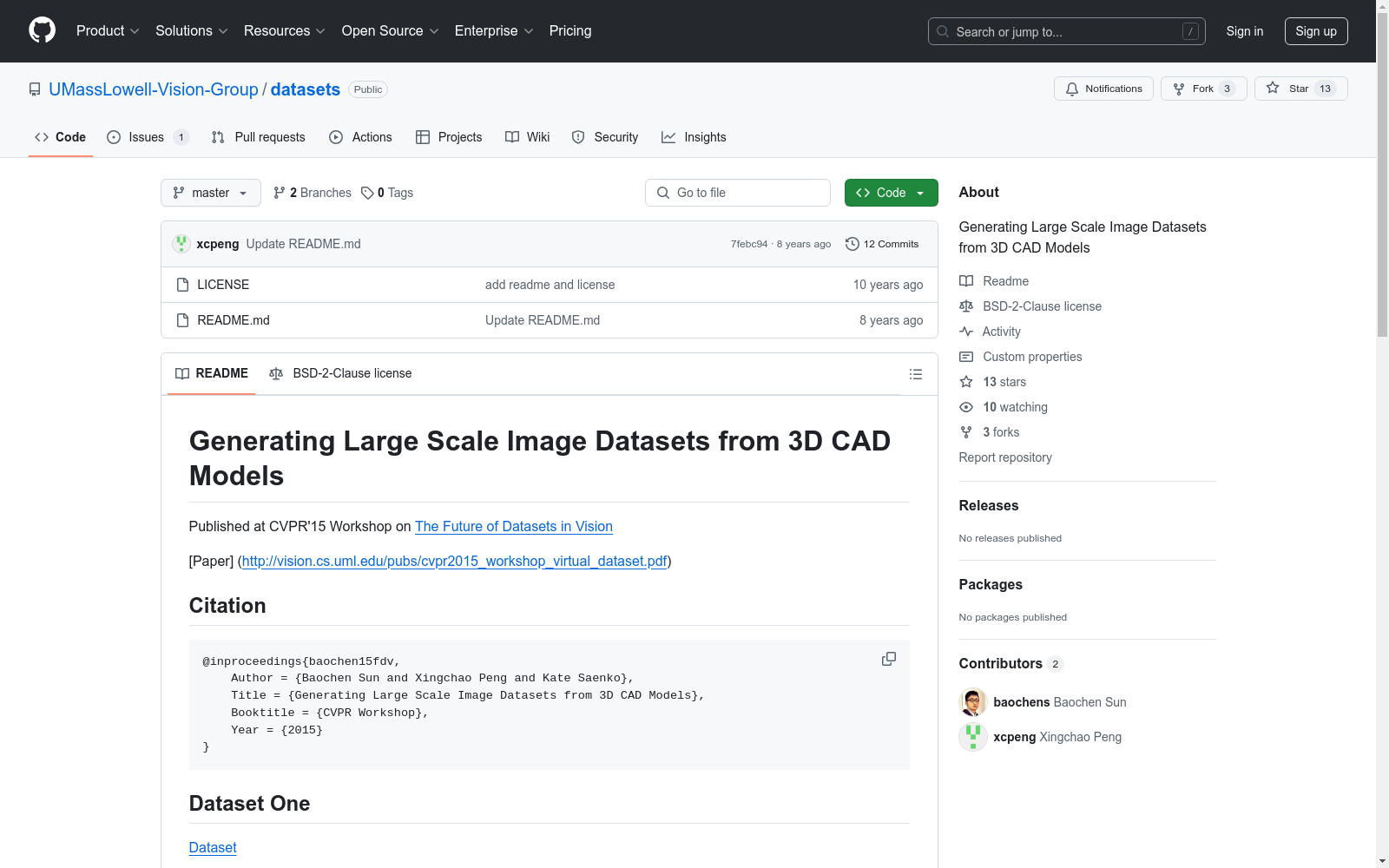Image resolution: width=1389 pixels, height=868 pixels.
Task: Open the GitHub homepage logo
Action: coord(42,30)
